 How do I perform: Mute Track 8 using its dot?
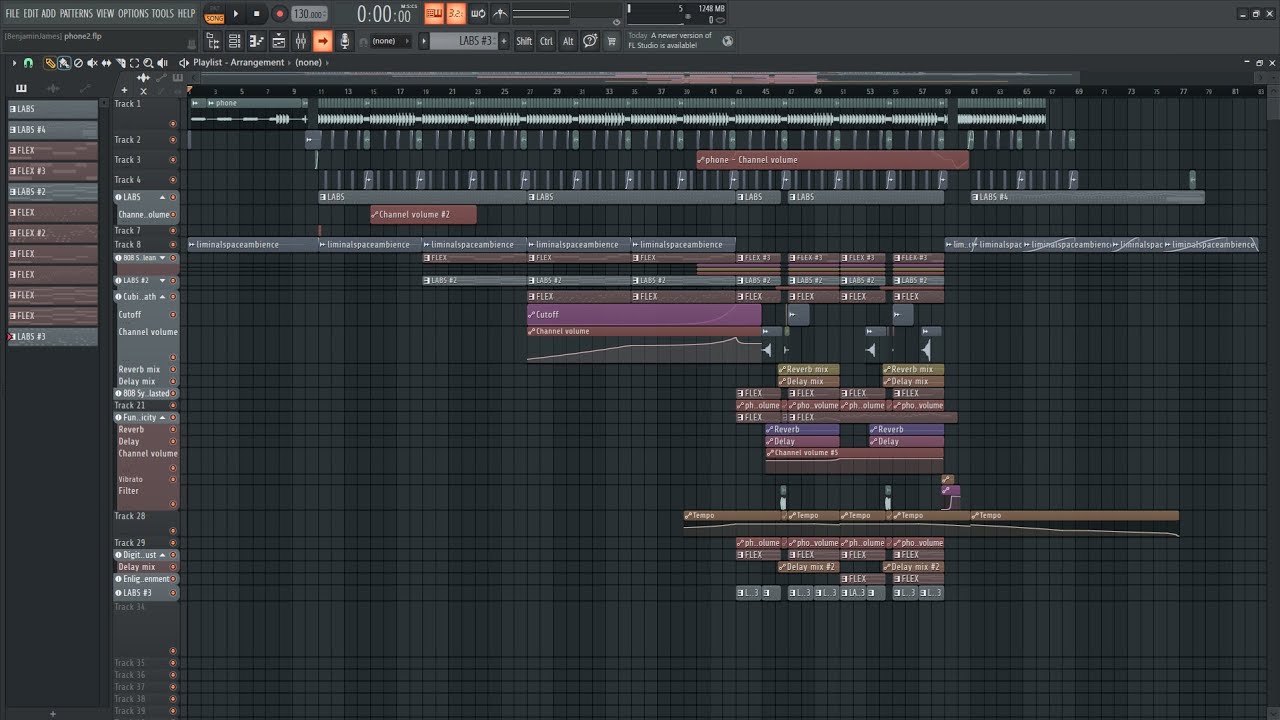point(173,244)
